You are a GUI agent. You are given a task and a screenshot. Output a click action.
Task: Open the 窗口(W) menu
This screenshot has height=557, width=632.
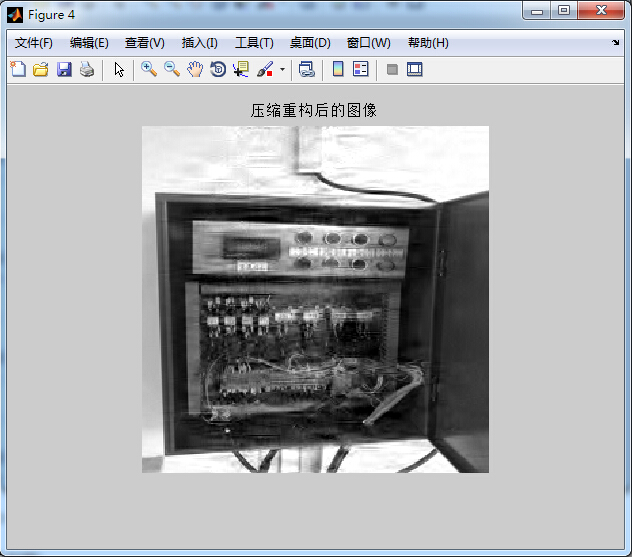369,43
